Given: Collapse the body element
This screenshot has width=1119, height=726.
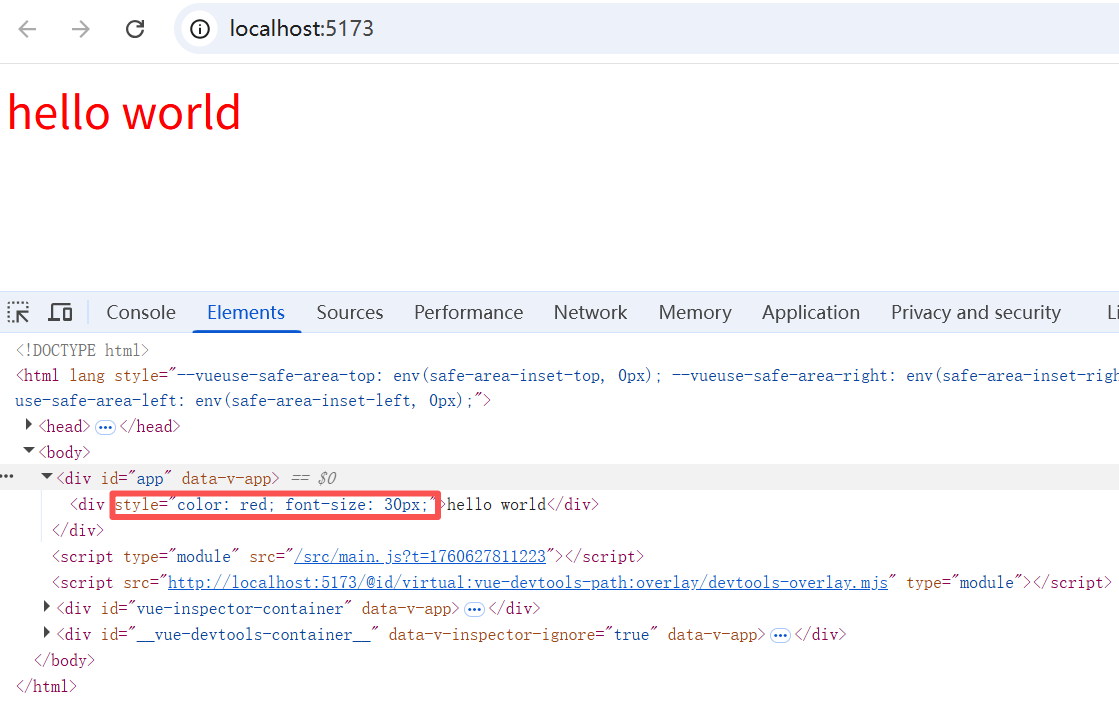Looking at the screenshot, I should [x=29, y=451].
